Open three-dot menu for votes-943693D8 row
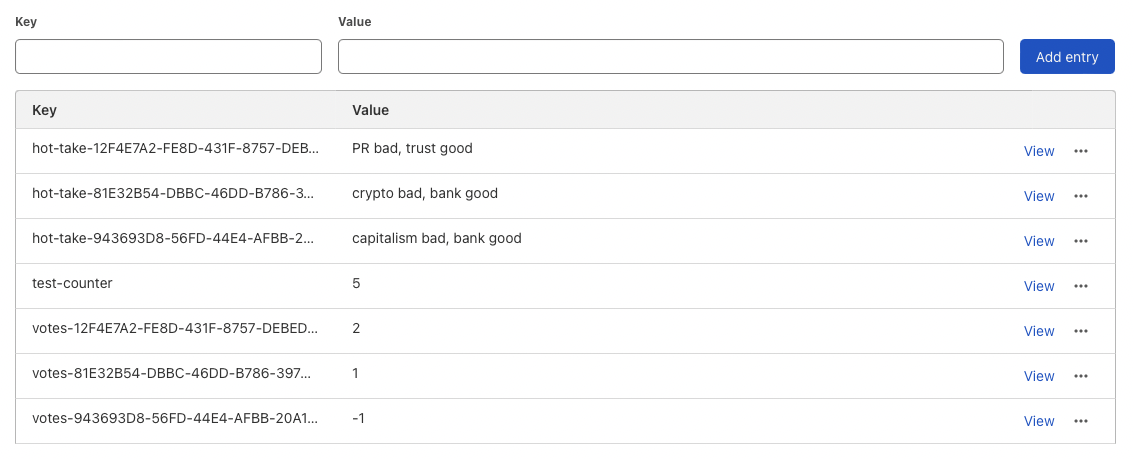Screen dimensions: 1134x459 click(x=1080, y=421)
